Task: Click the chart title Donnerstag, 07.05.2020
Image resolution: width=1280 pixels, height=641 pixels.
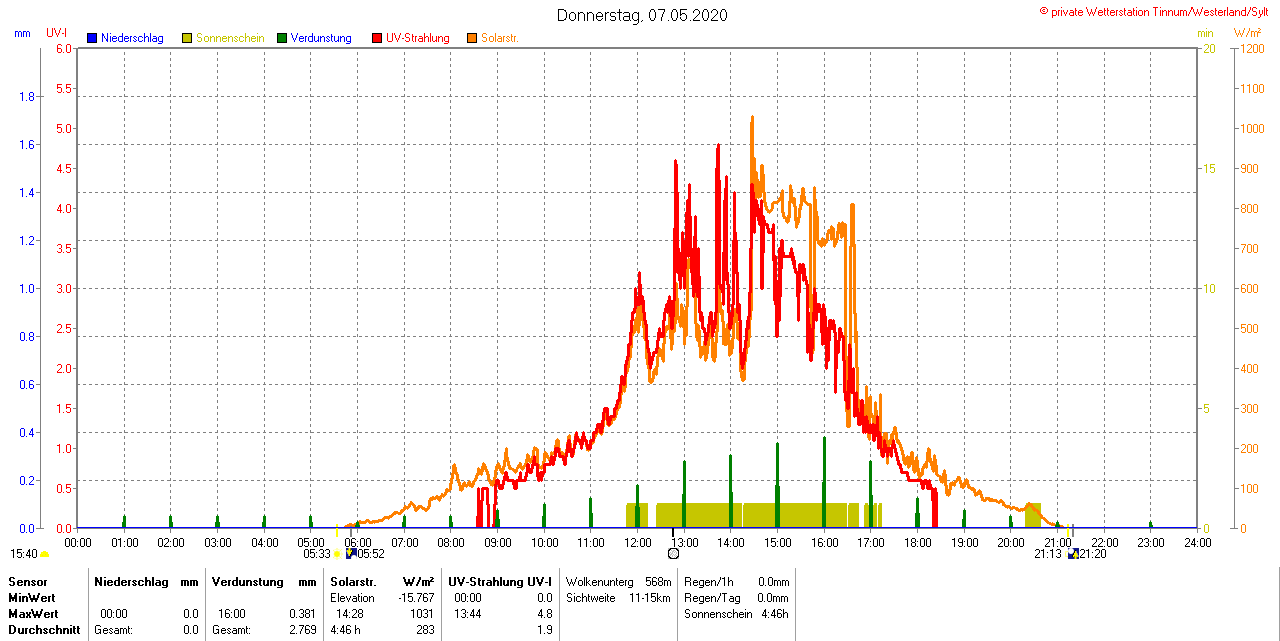Action: pyautogui.click(x=642, y=15)
